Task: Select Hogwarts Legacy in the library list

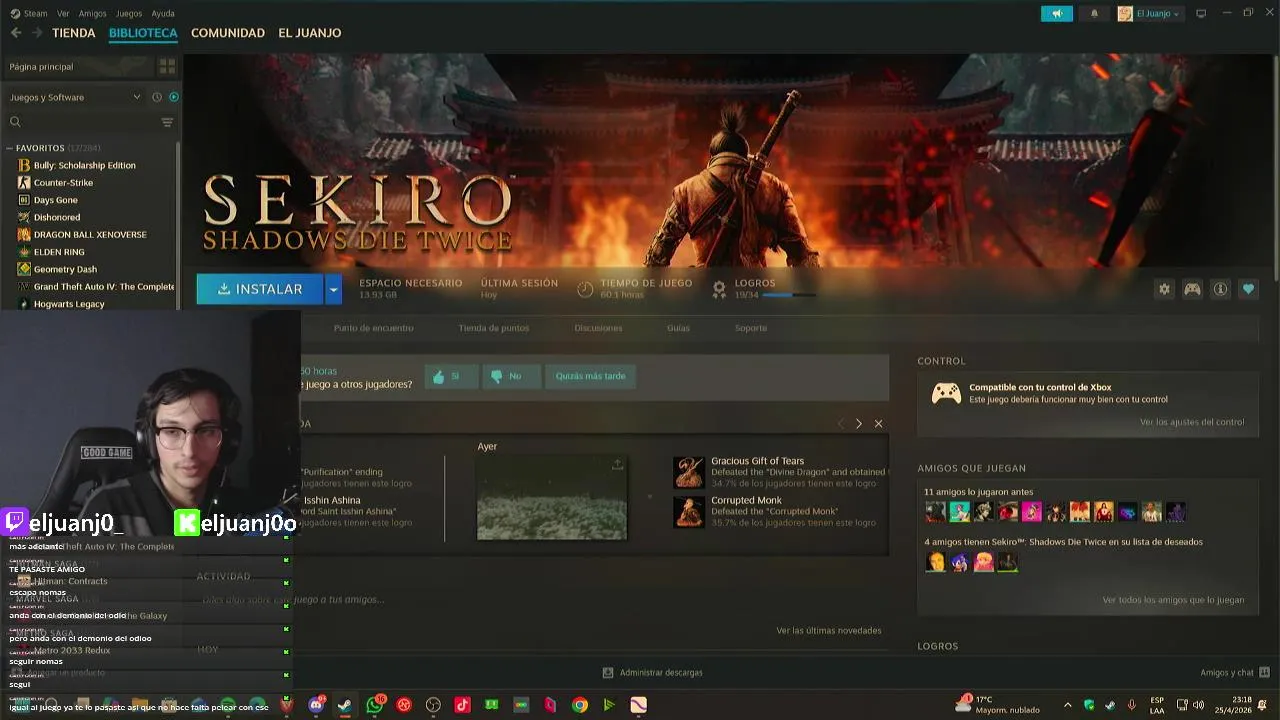Action: (69, 304)
